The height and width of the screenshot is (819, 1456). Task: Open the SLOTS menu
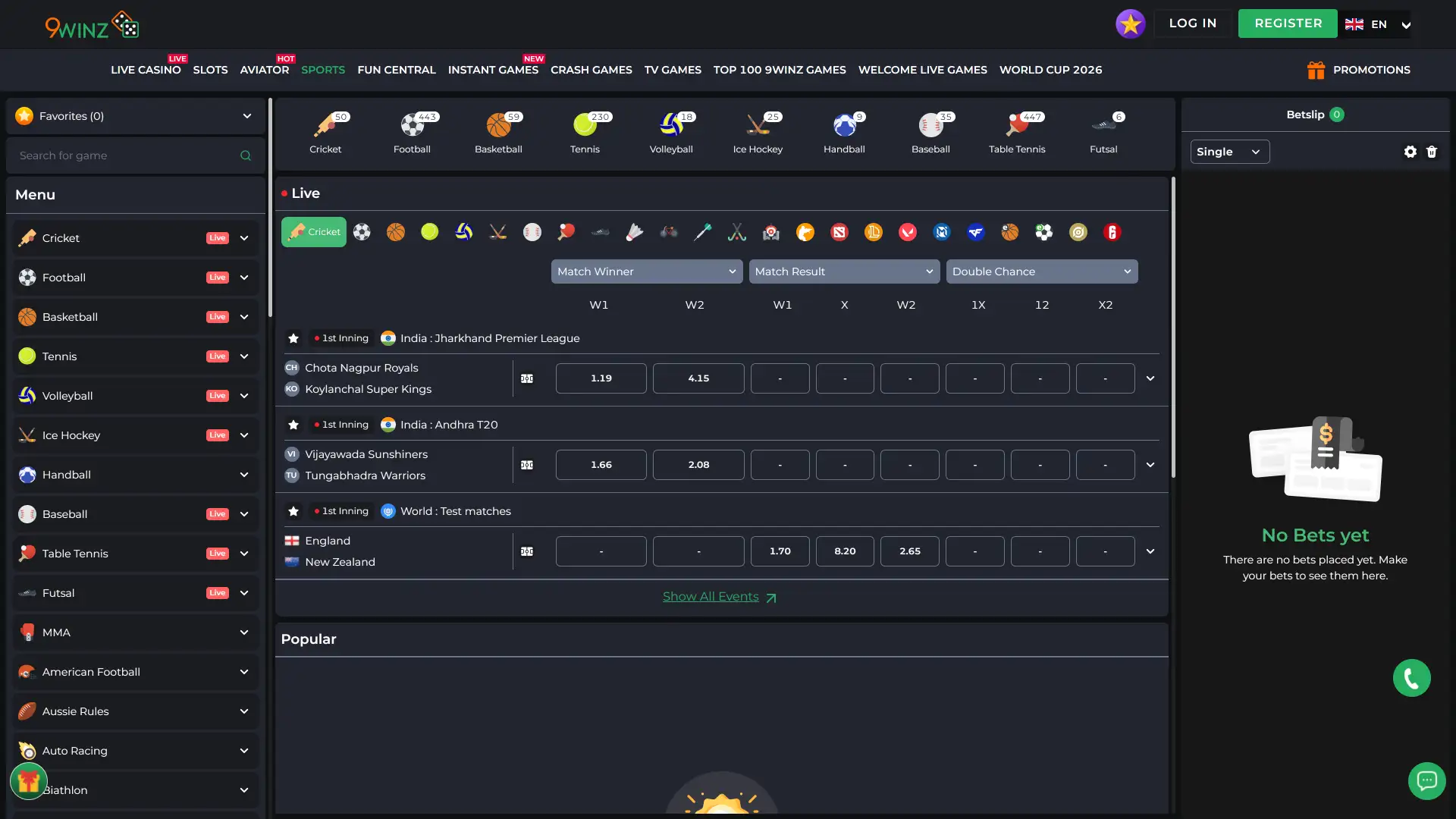(x=210, y=70)
